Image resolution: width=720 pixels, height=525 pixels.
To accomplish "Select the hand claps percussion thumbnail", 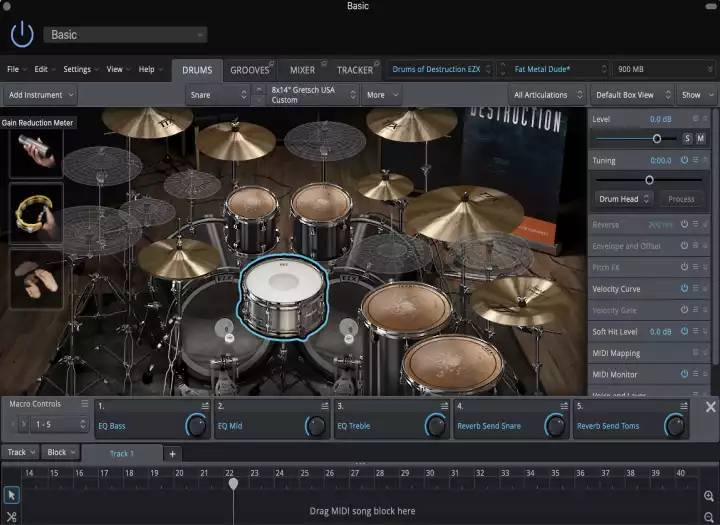I will click(36, 279).
